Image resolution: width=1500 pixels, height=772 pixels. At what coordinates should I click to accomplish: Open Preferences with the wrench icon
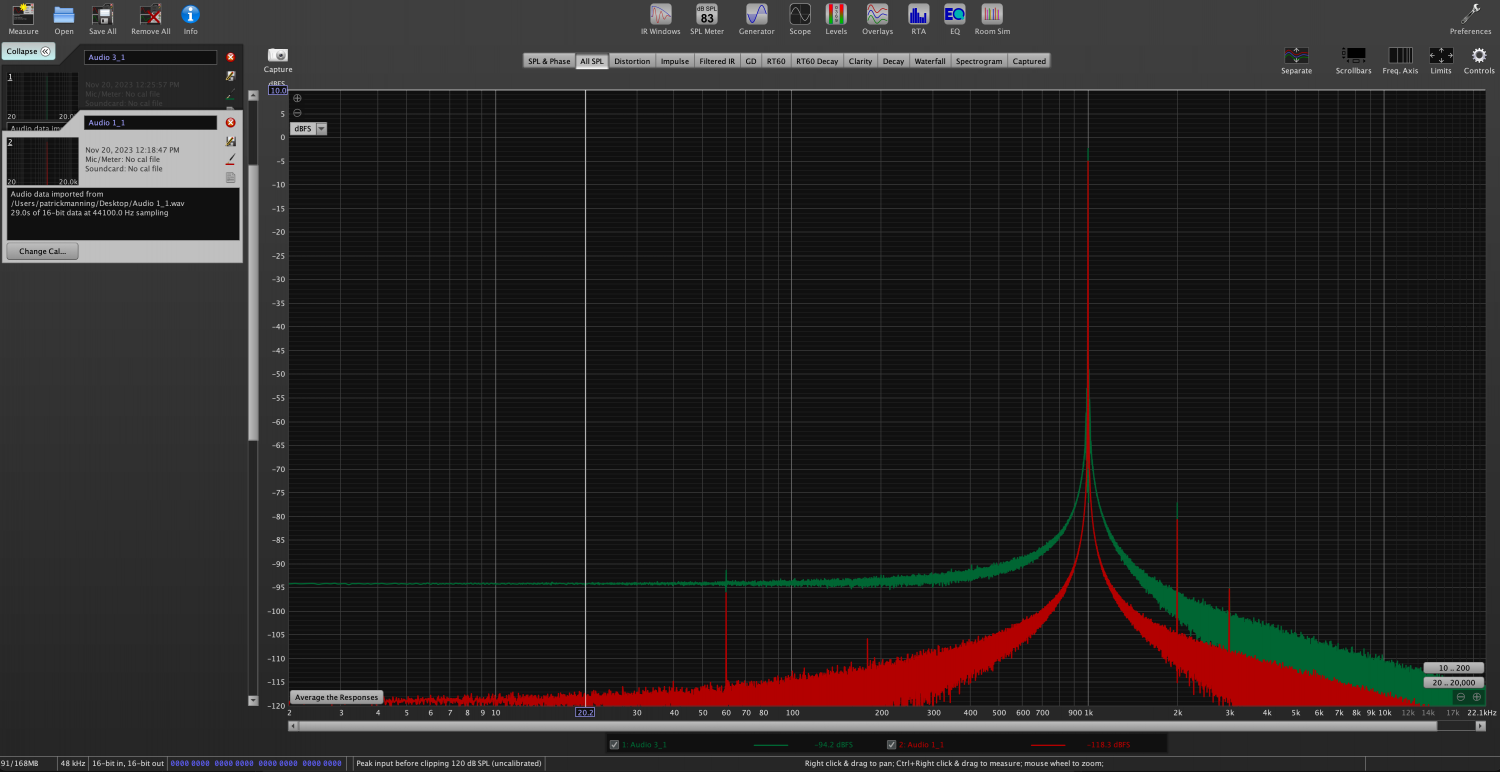click(x=1471, y=14)
